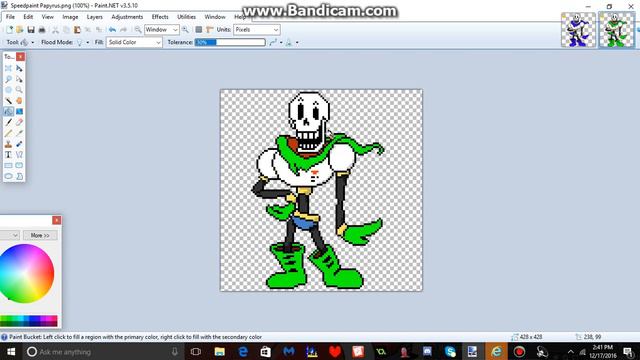
Task: Select the Rectangle shape tool
Action: point(8,165)
